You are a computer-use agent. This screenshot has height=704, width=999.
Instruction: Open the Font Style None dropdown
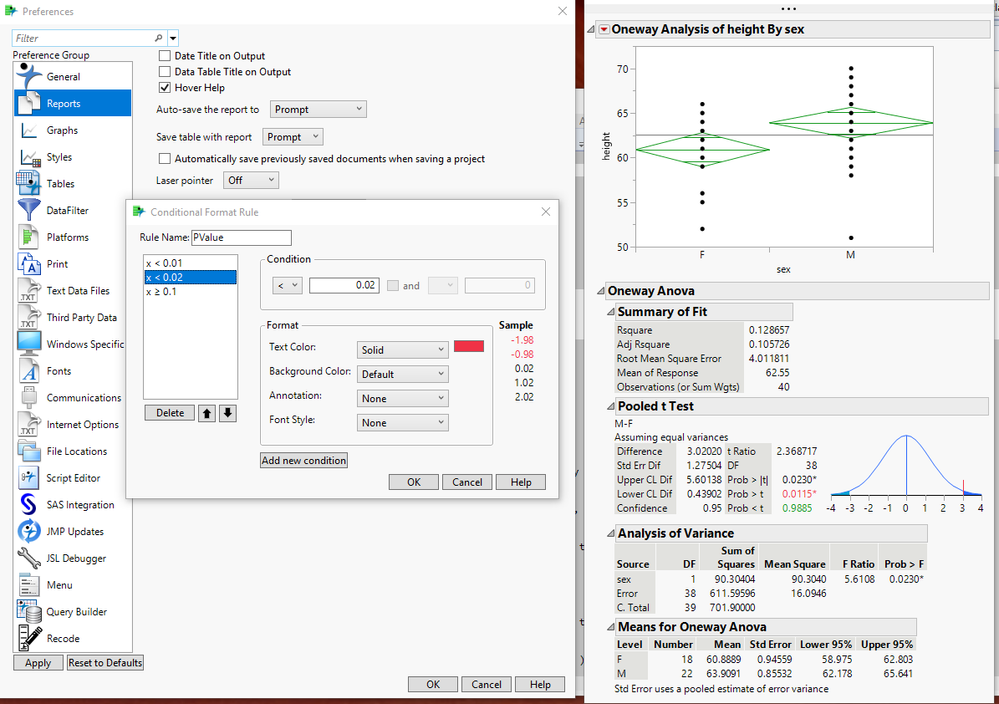[x=402, y=422]
